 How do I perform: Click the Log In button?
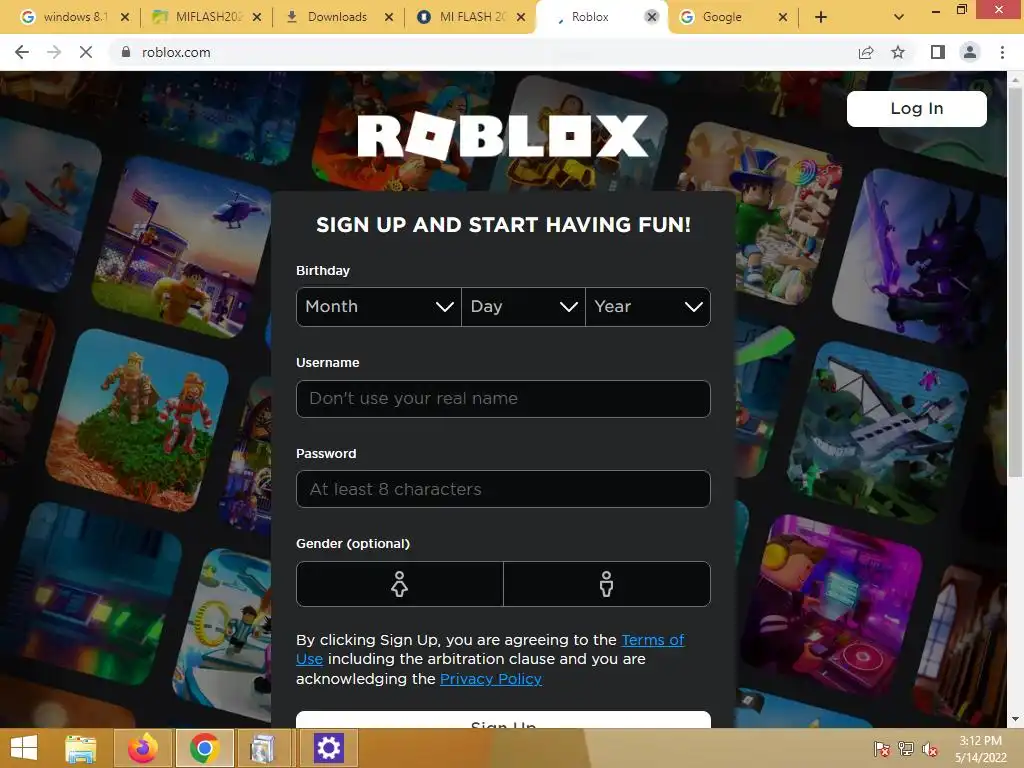(x=917, y=108)
